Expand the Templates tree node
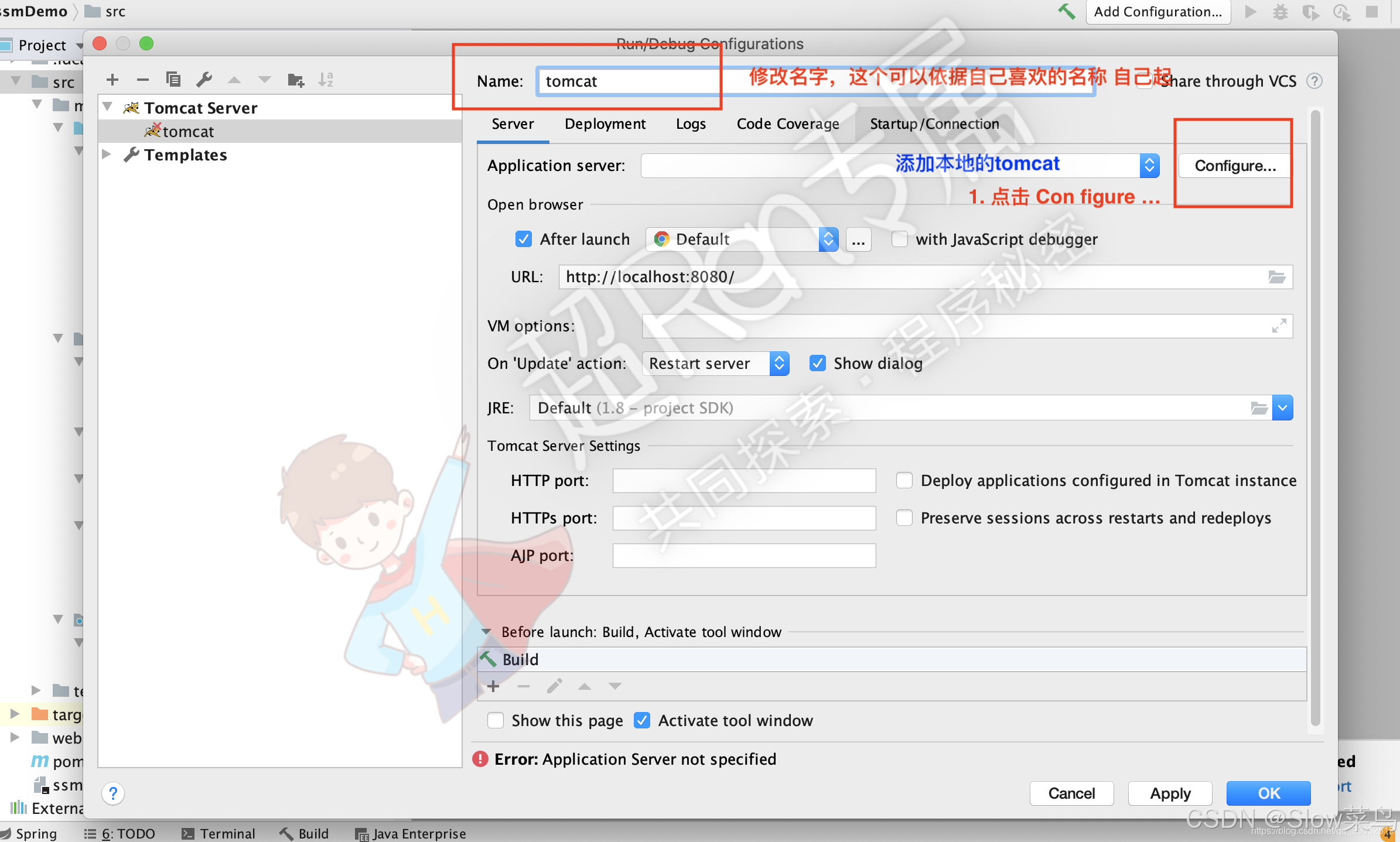This screenshot has width=1400, height=842. [107, 154]
